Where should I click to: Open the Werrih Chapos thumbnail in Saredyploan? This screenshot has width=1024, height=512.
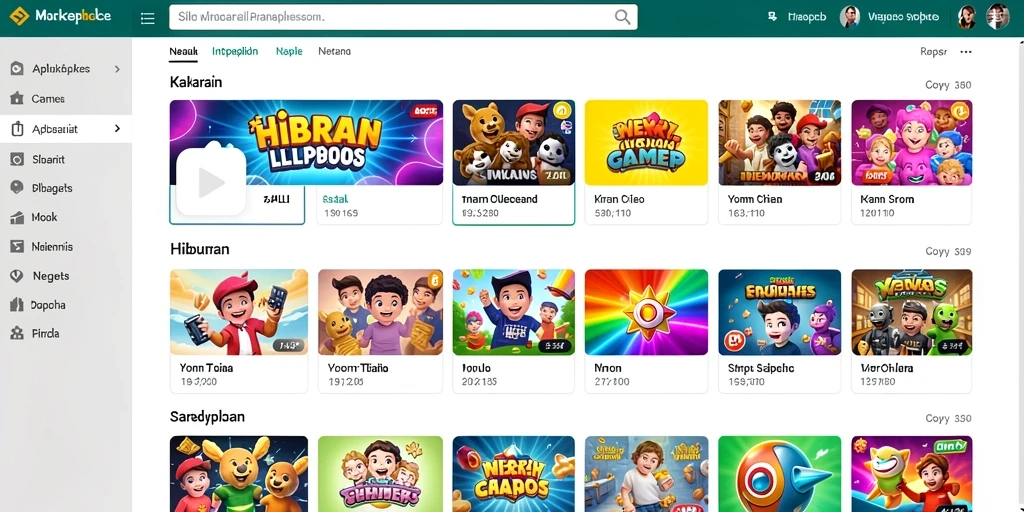514,474
